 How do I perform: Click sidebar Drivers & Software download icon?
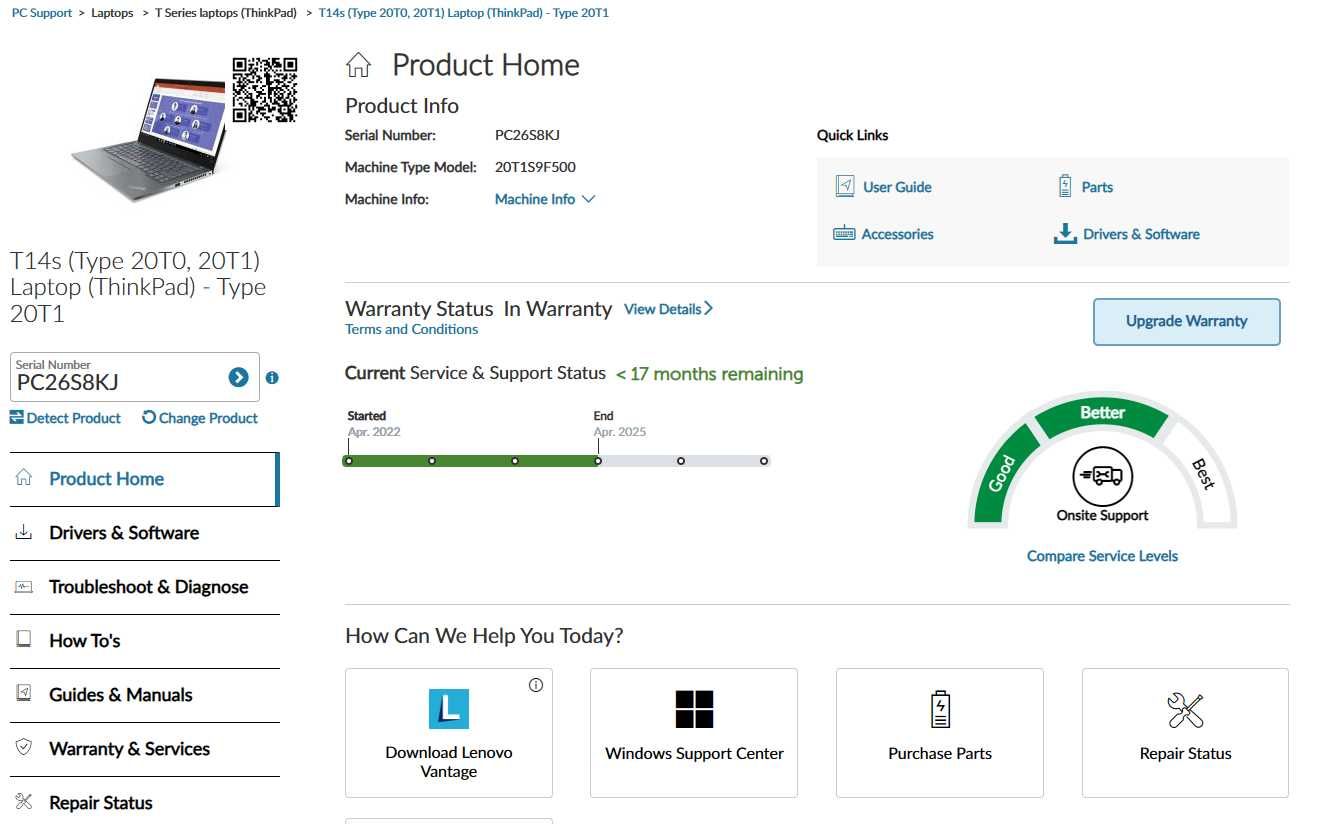coord(24,532)
